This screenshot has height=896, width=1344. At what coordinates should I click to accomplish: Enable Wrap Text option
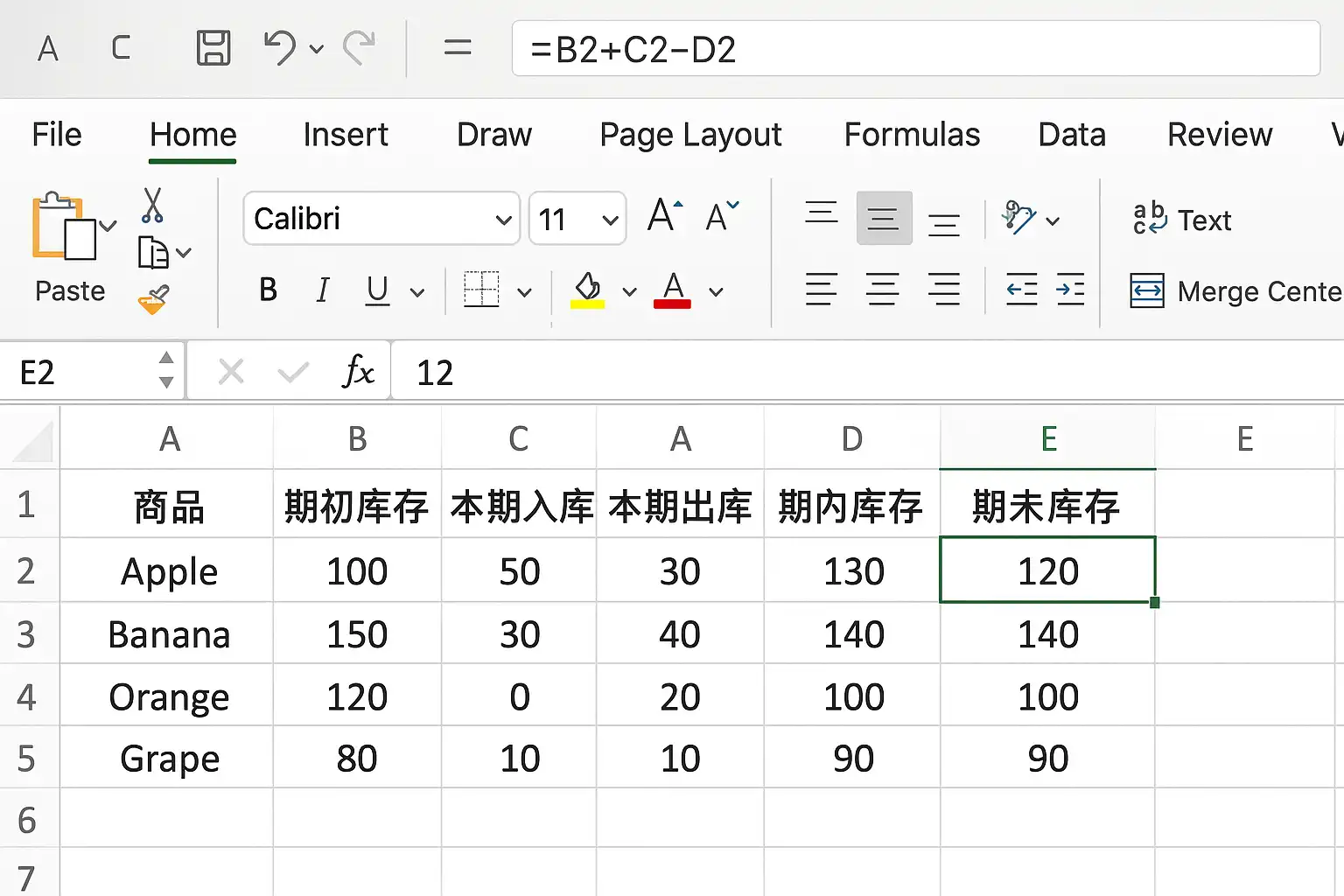(x=1181, y=220)
